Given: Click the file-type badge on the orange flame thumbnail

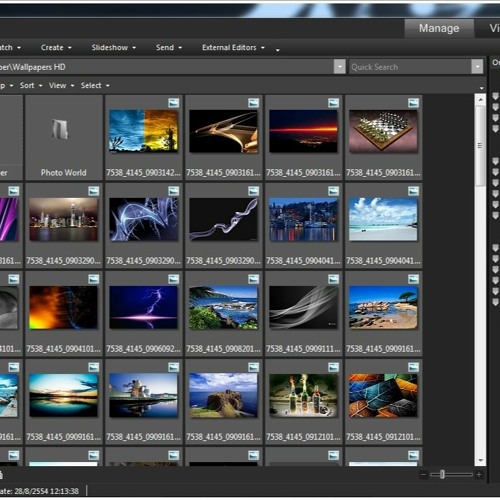Looking at the screenshot, I should pyautogui.click(x=94, y=279).
